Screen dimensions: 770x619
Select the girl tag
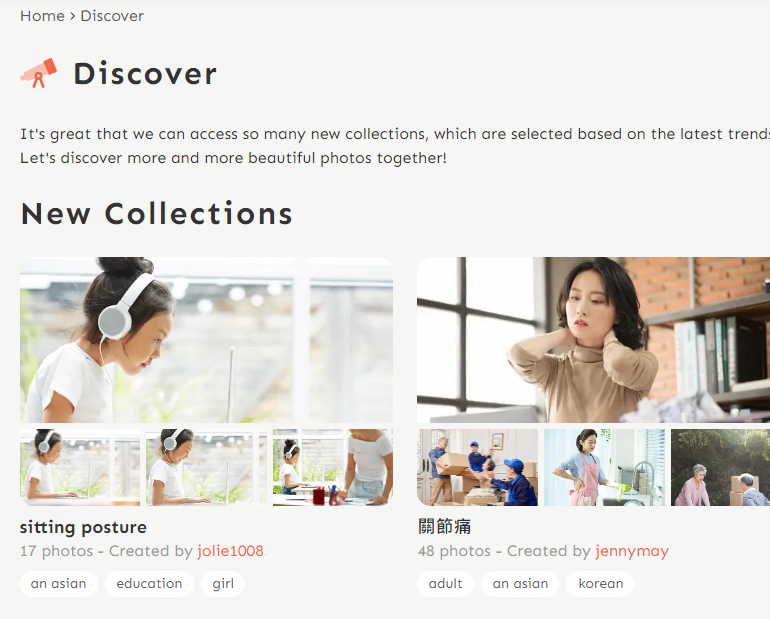pos(223,584)
